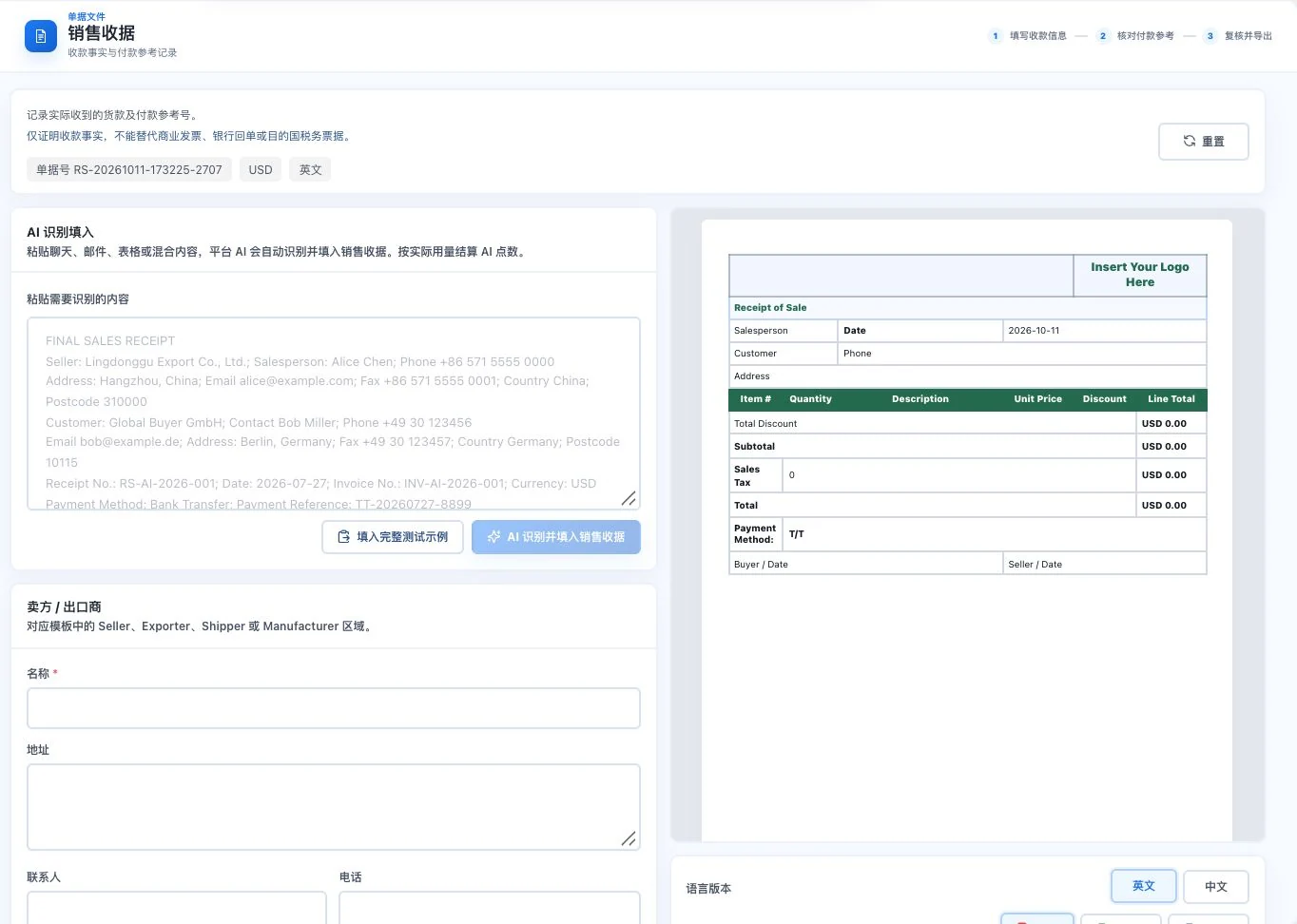
Task: Click the date 2026-10-11 in the preview
Action: pyautogui.click(x=1034, y=331)
